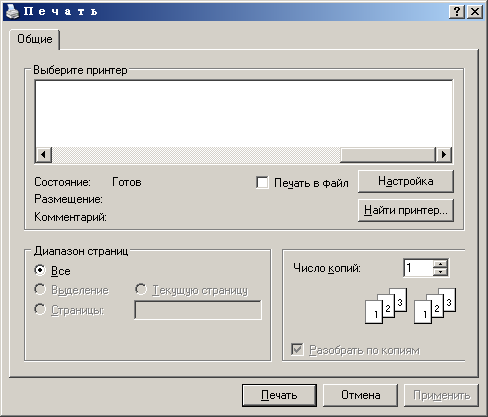This screenshot has height=417, width=488.
Task: Cancel with the Отмена button
Action: click(360, 395)
